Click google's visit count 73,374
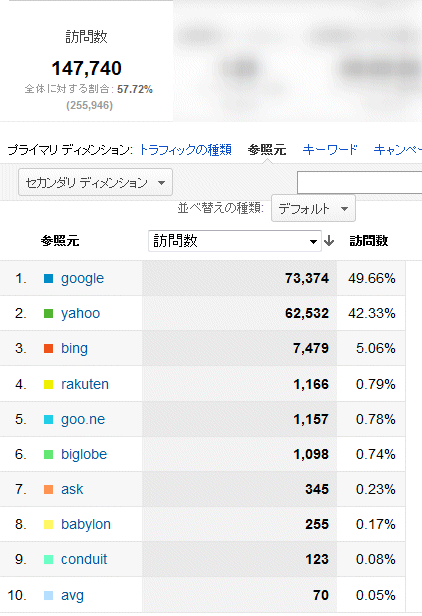Viewport: 422px width, 616px height. click(307, 278)
